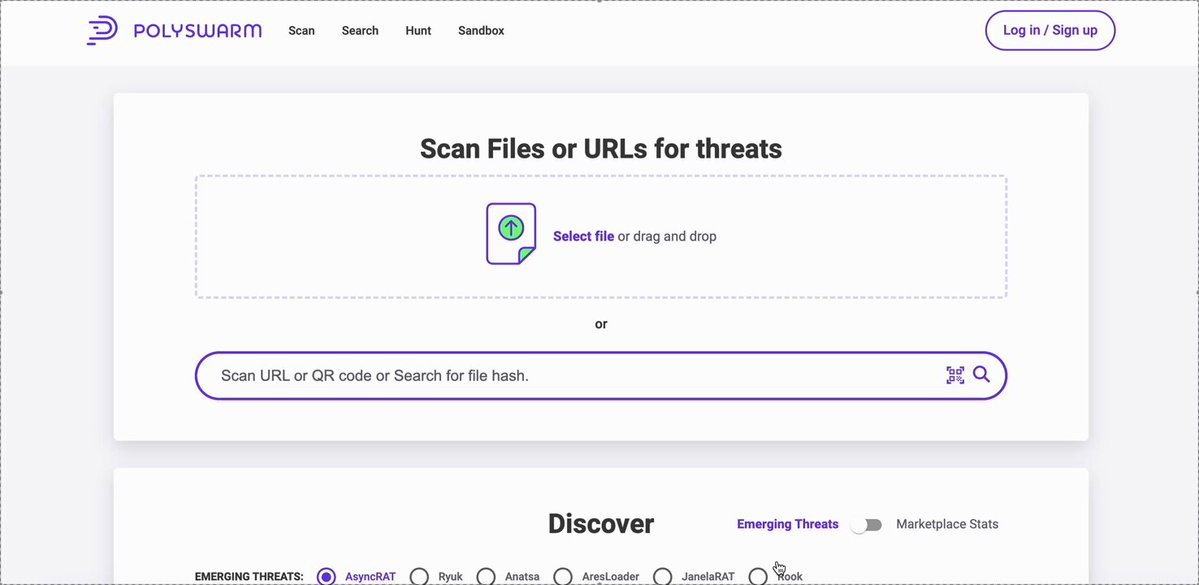This screenshot has width=1199, height=585.
Task: Open the QR code scanner icon
Action: [955, 375]
